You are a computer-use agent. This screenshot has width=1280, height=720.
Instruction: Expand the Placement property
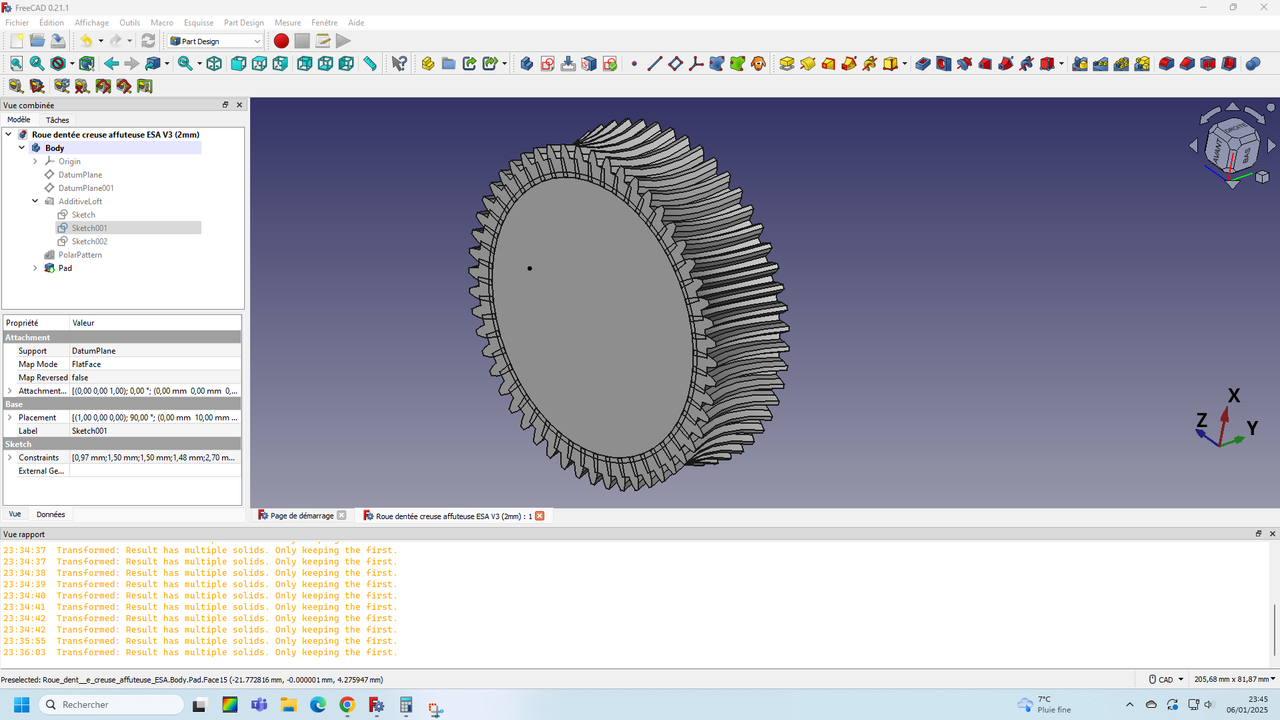[10, 417]
